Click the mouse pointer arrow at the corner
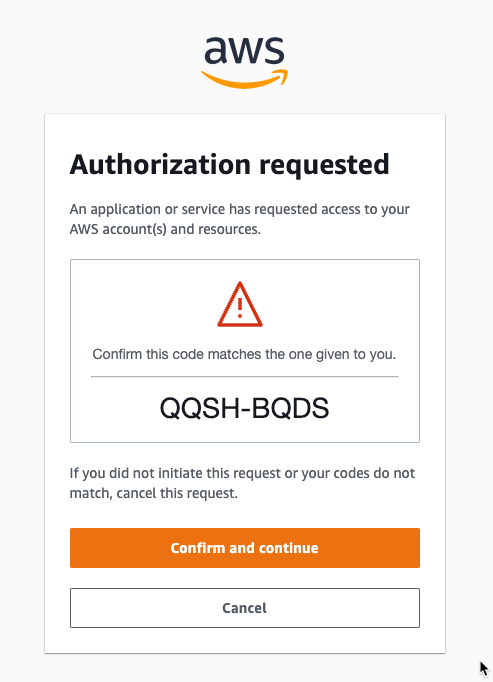This screenshot has width=493, height=682. 484,668
